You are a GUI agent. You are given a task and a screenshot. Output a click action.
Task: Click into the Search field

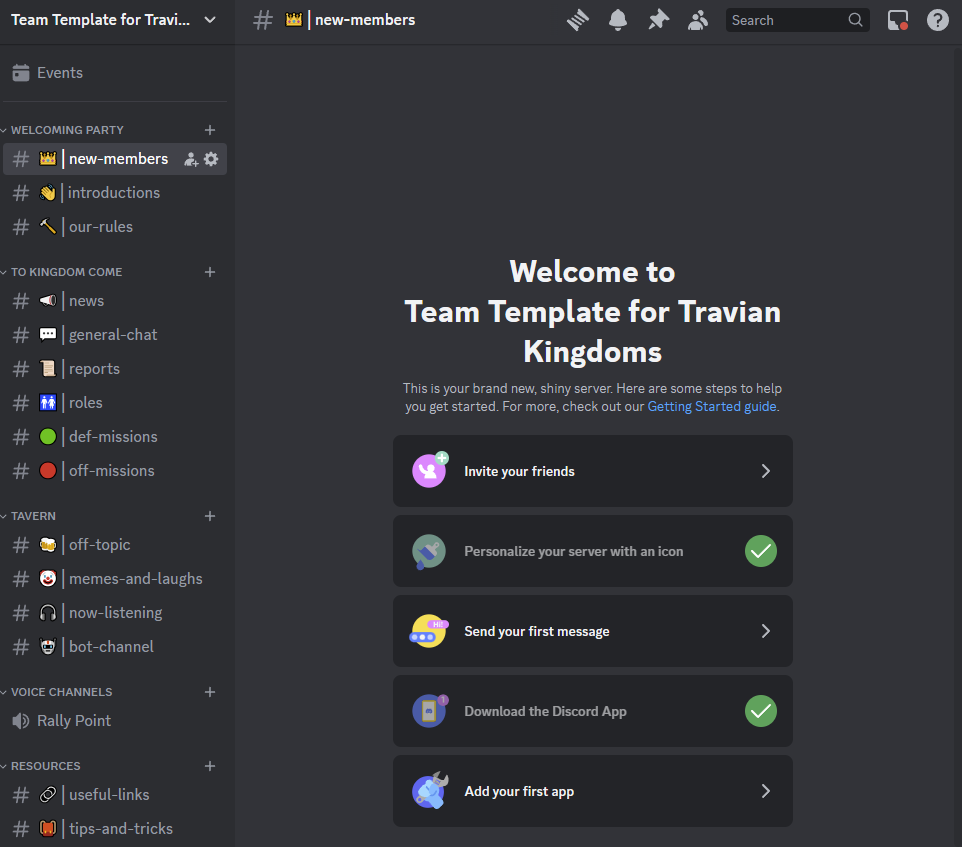(787, 20)
